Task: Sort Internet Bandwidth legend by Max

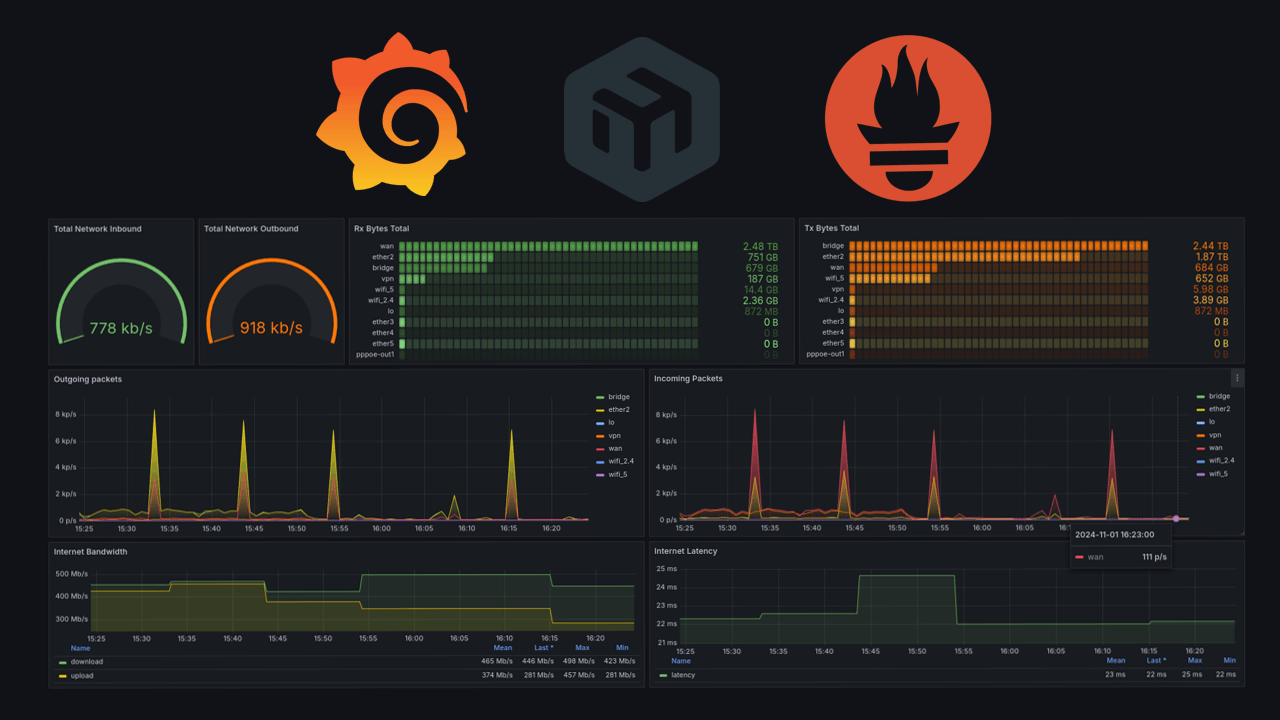Action: (582, 648)
